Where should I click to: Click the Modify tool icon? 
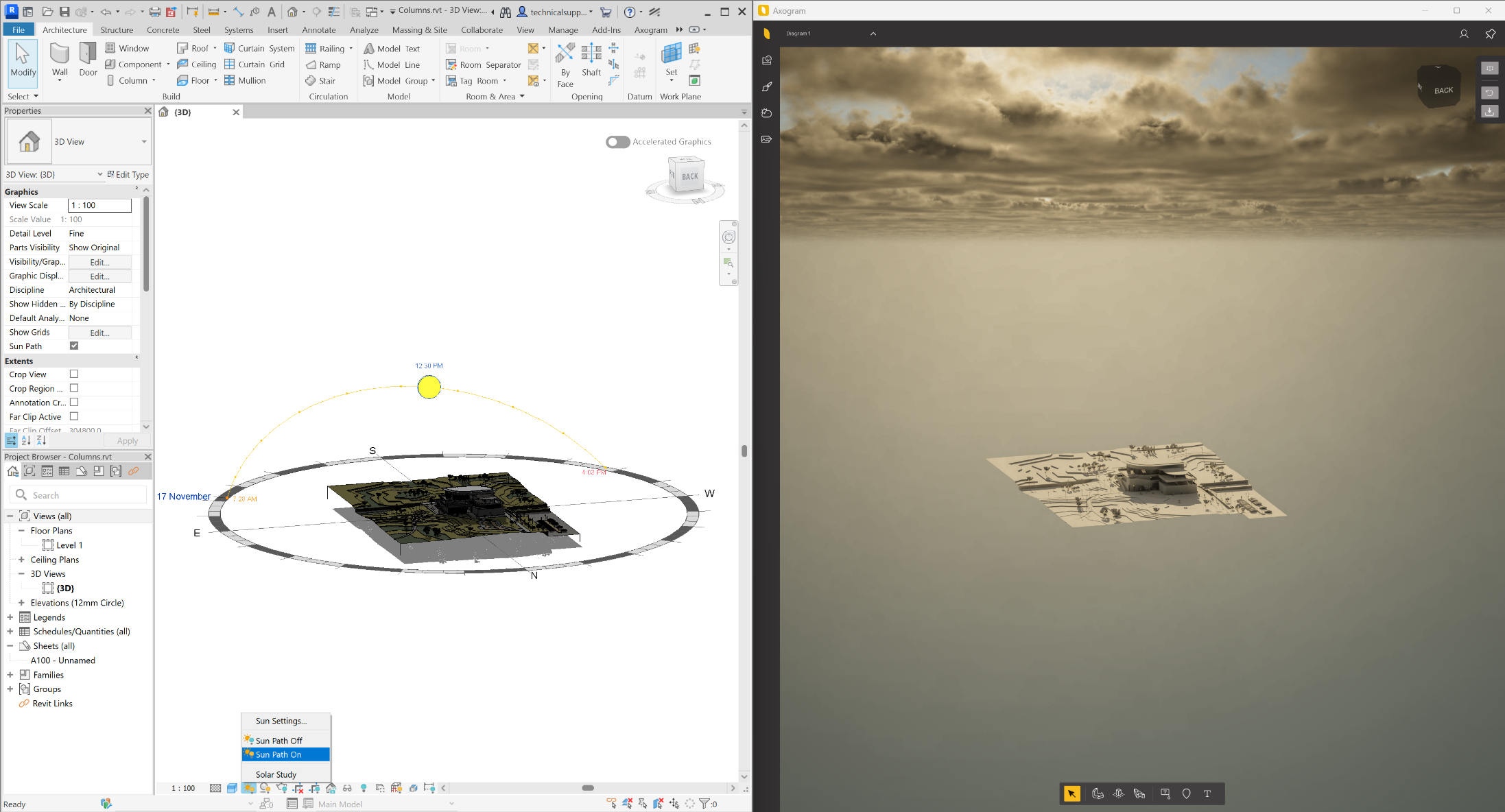(x=23, y=61)
